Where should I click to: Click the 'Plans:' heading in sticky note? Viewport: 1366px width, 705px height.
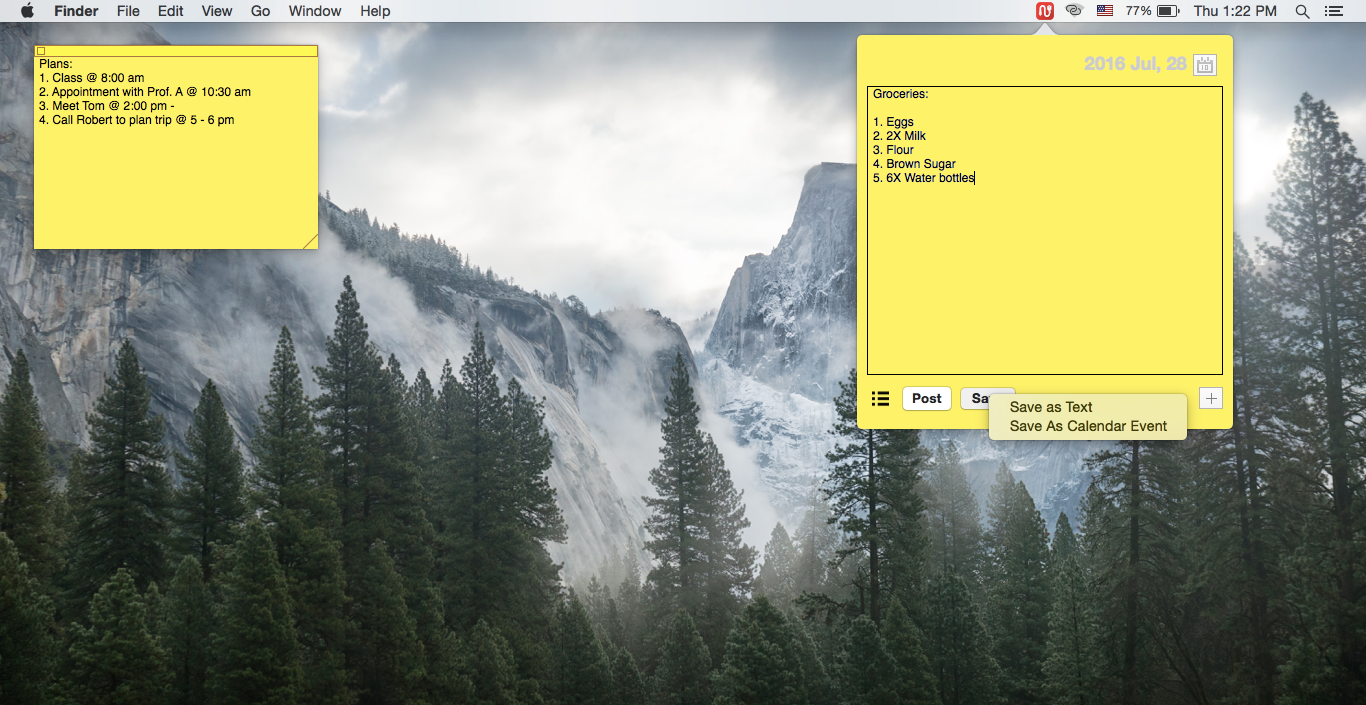click(x=55, y=64)
